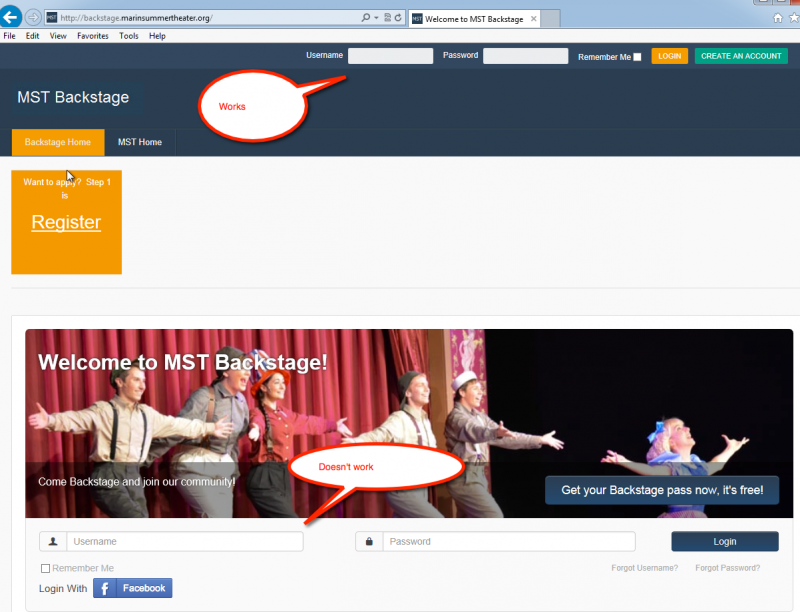Click the orange LOGIN button
This screenshot has height=612, width=800.
669,56
